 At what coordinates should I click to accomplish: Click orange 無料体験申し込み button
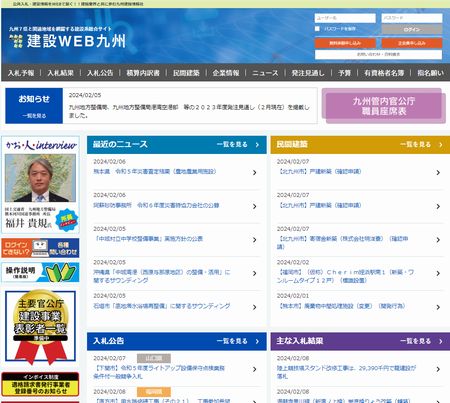click(x=345, y=43)
